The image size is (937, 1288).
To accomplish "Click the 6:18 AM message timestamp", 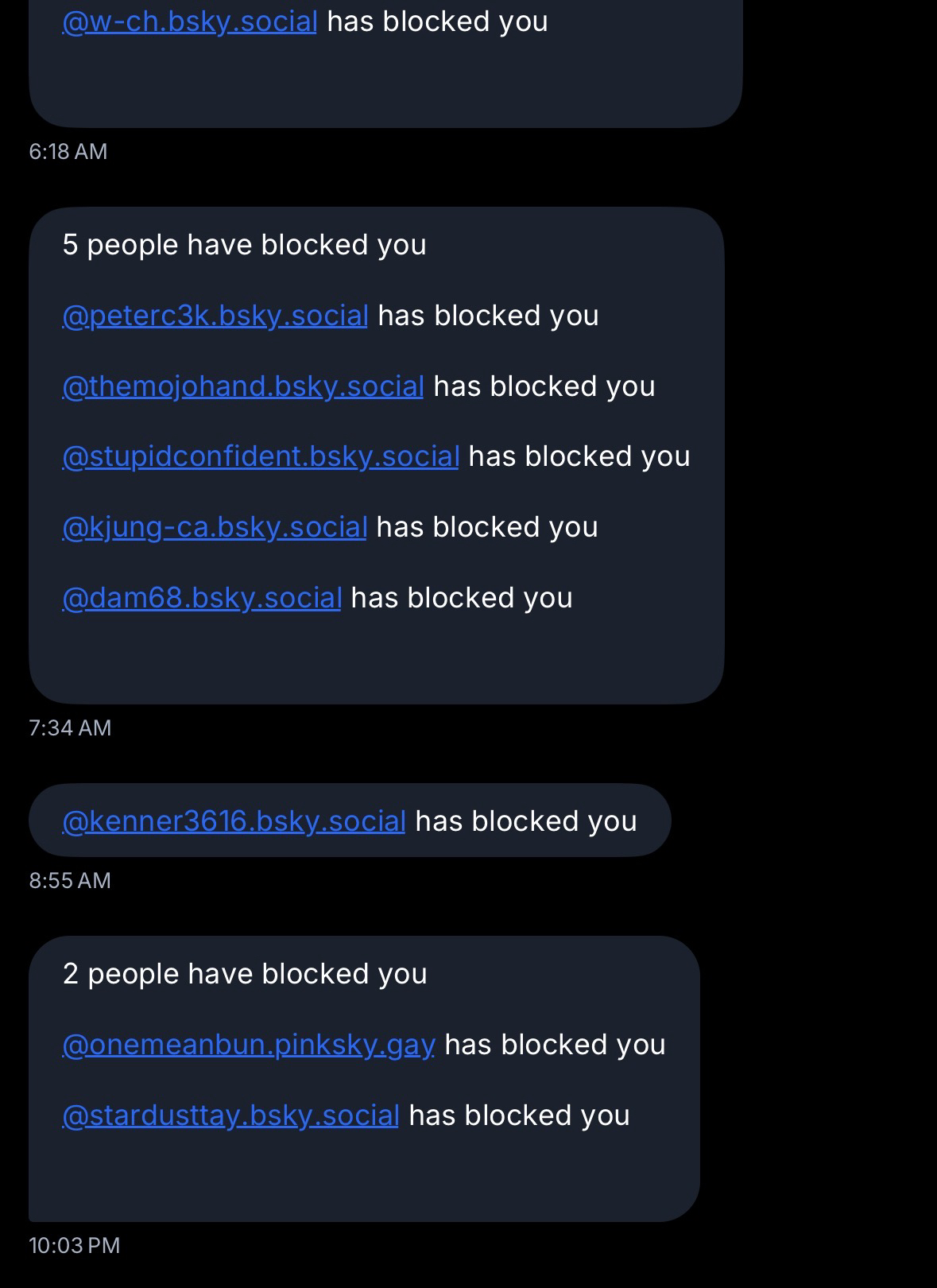I will (68, 152).
